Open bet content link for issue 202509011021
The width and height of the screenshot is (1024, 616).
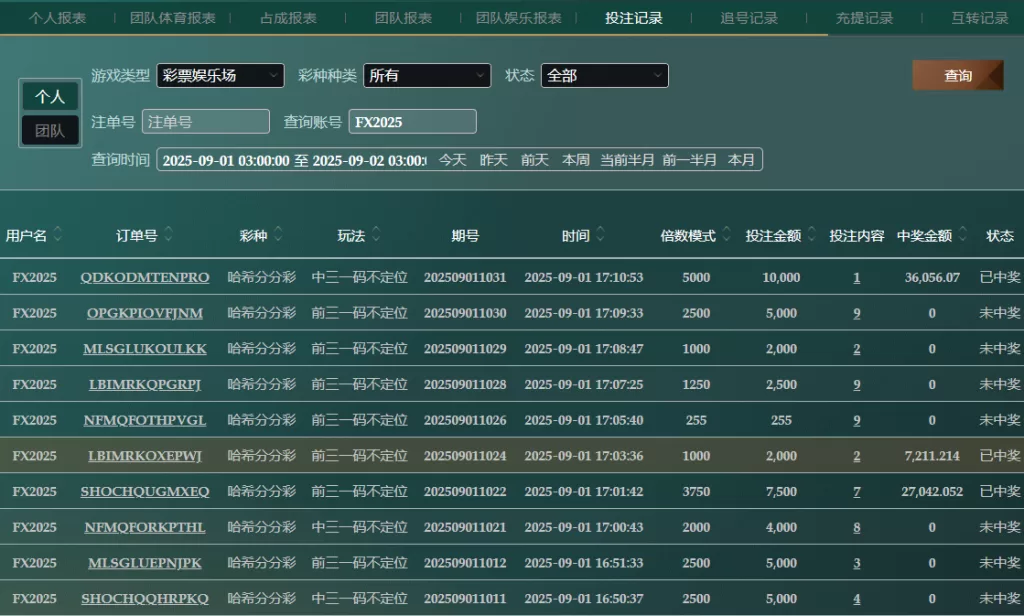[x=857, y=527]
